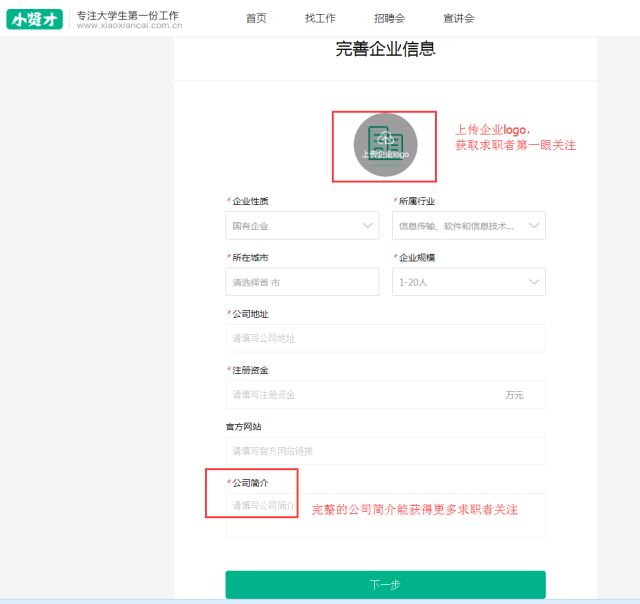Click the 完善企业信息 page heading
Viewport: 640px width, 604px height.
pos(385,49)
